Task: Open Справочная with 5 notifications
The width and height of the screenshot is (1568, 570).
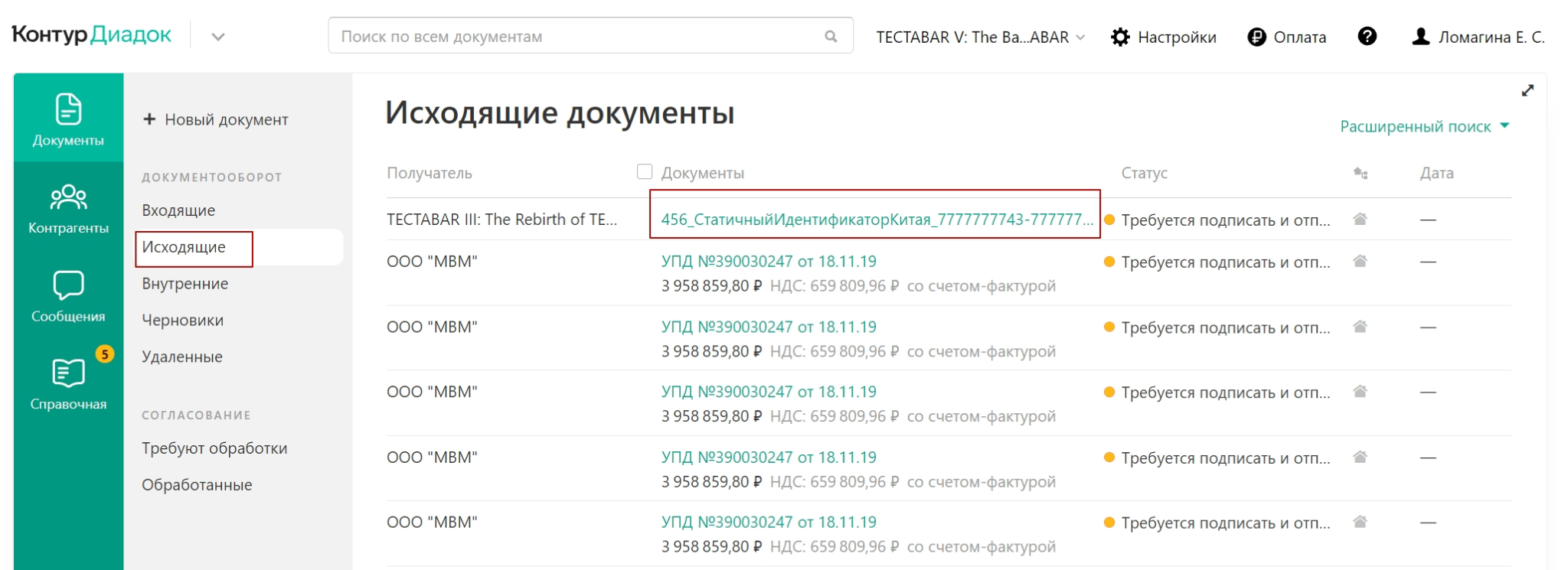Action: [68, 384]
